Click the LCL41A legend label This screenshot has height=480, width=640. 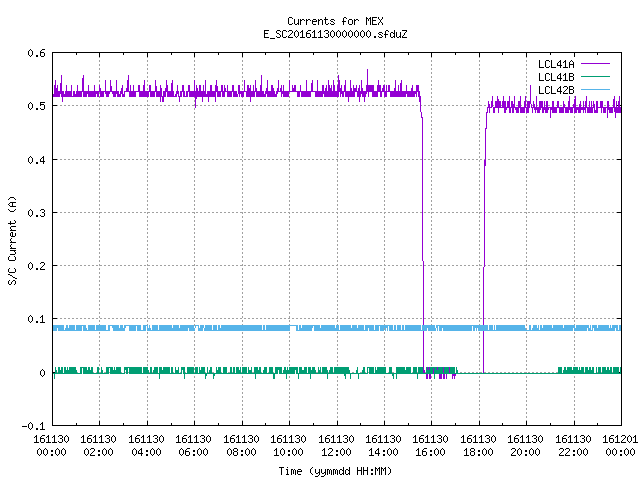click(x=556, y=64)
